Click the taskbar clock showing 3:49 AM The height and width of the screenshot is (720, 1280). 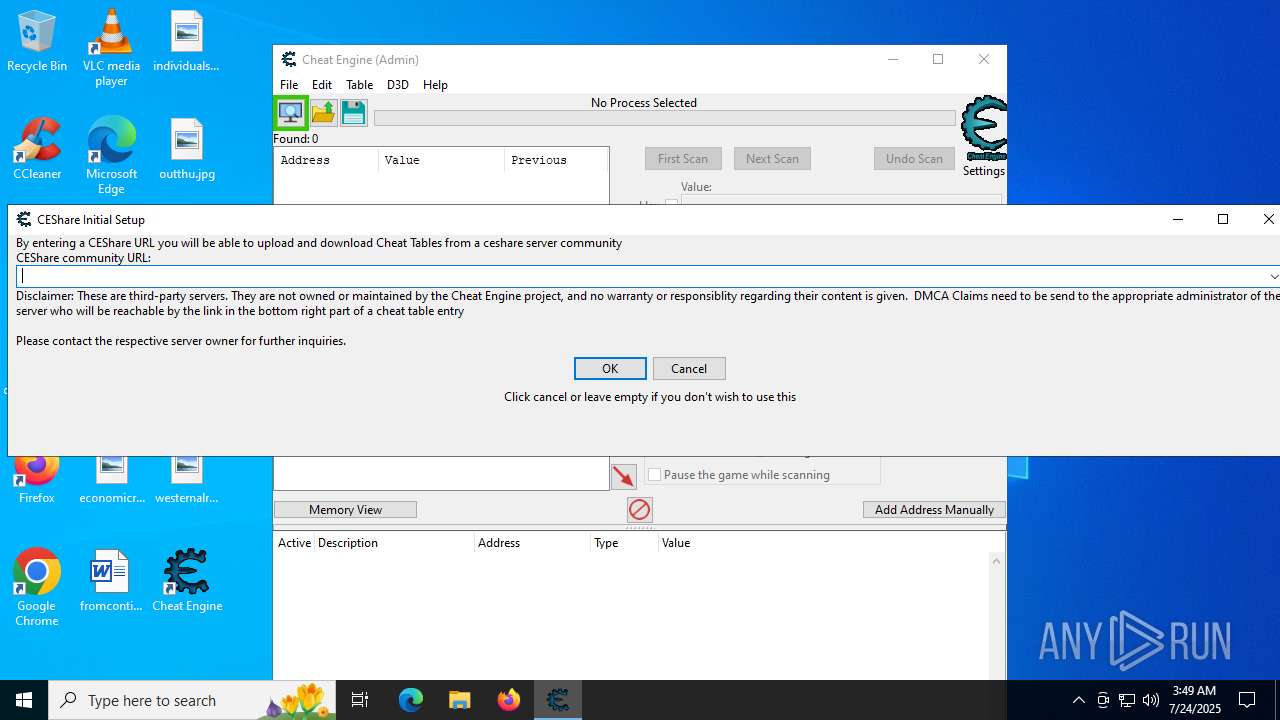pos(1194,700)
